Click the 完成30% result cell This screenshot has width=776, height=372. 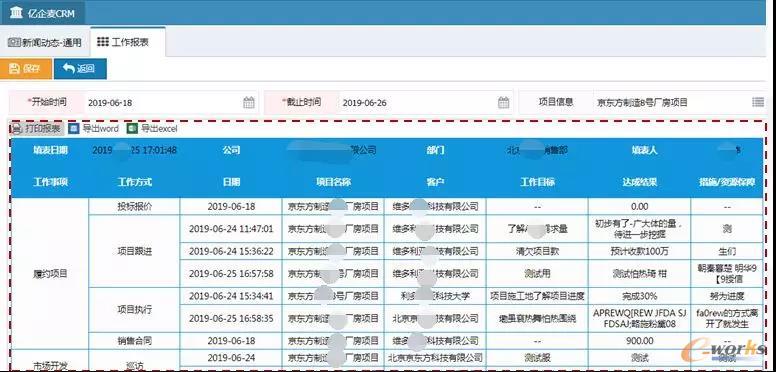[639, 296]
